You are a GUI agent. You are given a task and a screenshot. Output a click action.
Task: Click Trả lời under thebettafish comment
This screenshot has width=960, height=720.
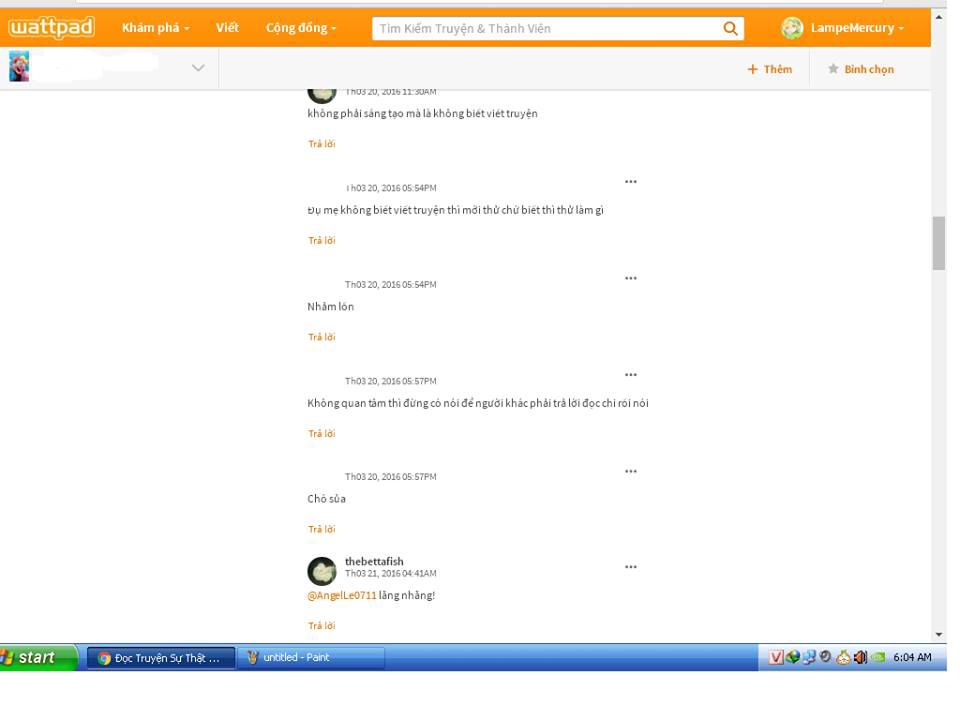pyautogui.click(x=321, y=626)
